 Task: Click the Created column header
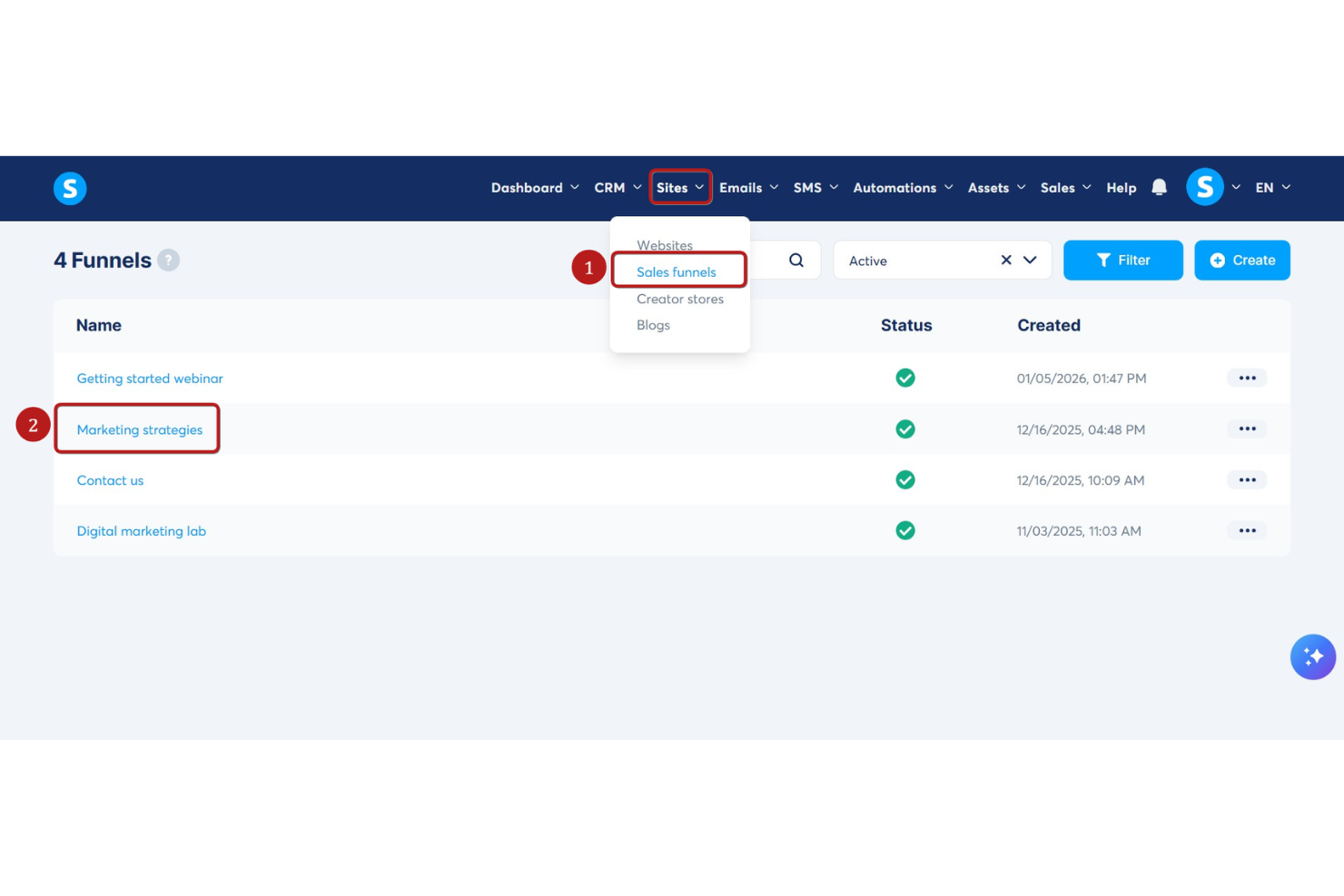pyautogui.click(x=1049, y=325)
